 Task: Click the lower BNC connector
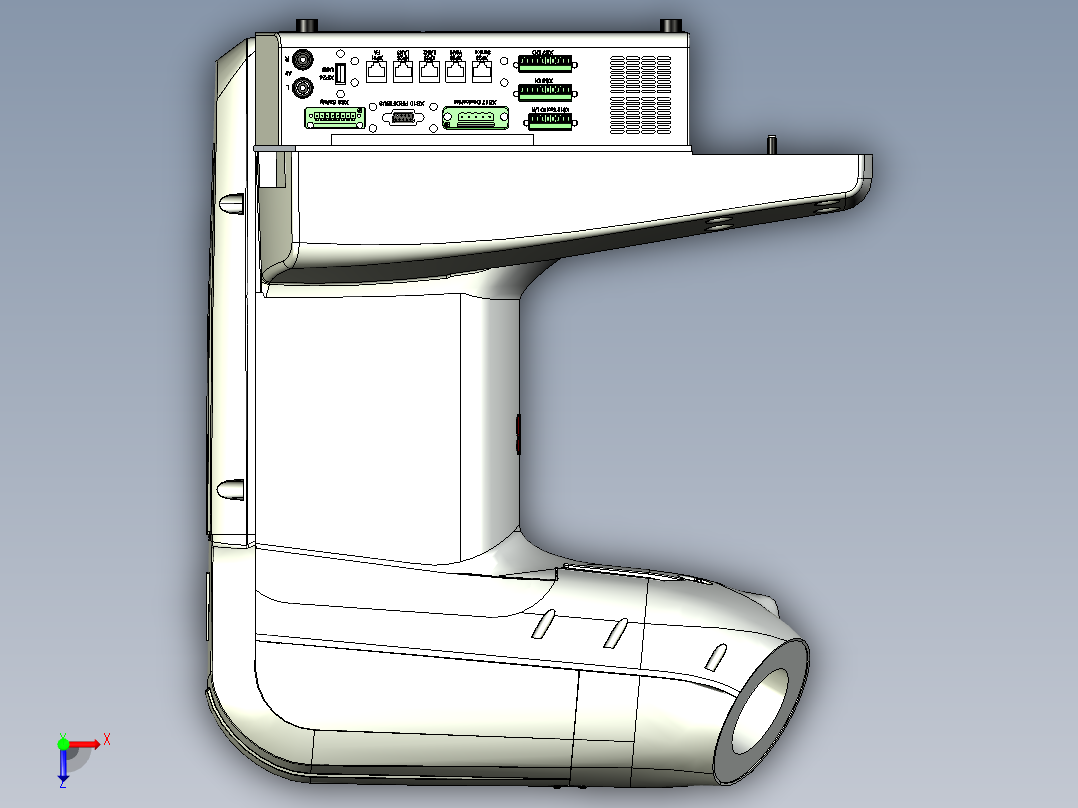click(301, 87)
